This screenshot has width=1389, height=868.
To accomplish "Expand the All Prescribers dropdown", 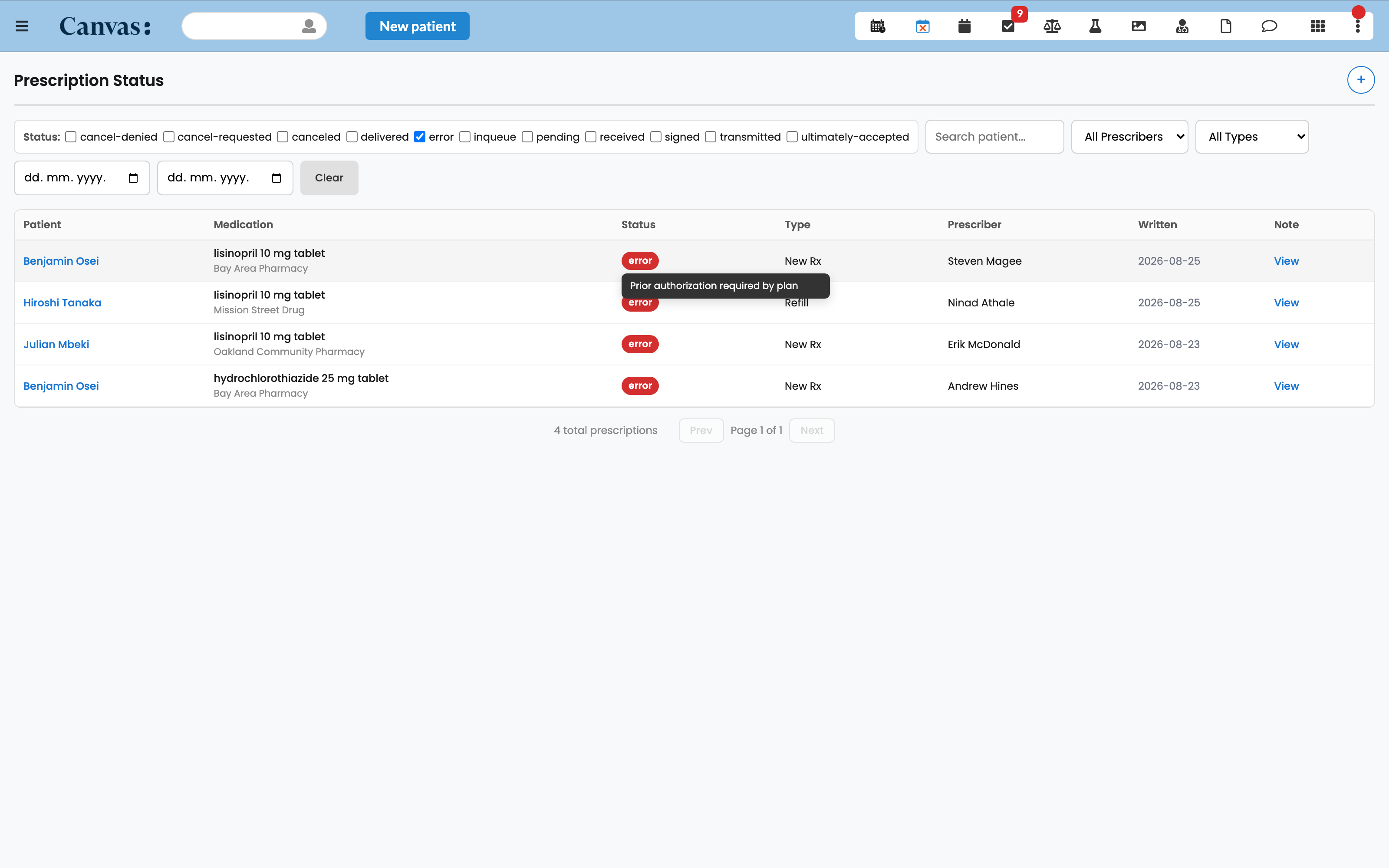I will pyautogui.click(x=1129, y=137).
